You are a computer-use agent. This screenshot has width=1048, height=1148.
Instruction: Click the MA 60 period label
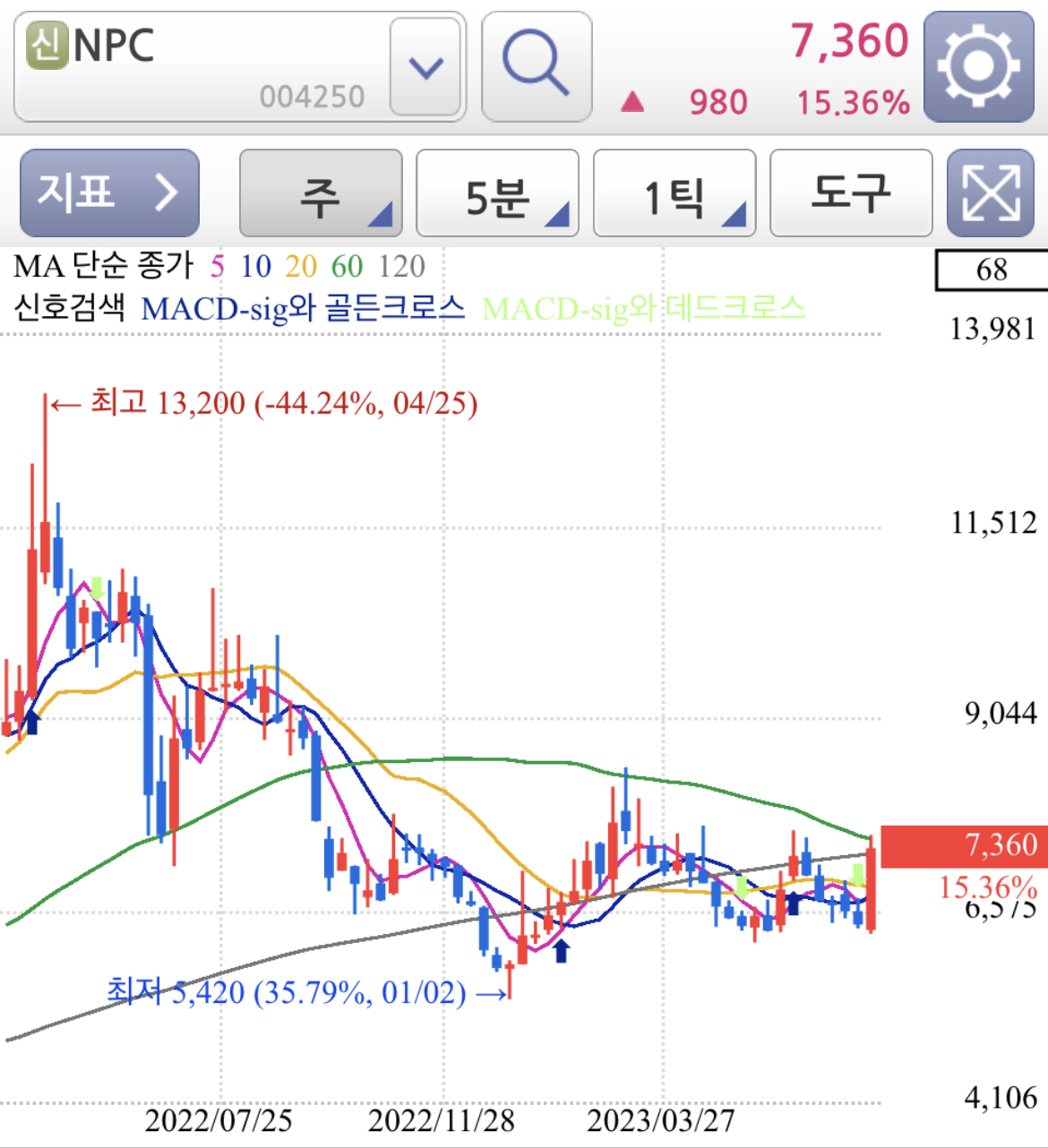click(x=347, y=266)
